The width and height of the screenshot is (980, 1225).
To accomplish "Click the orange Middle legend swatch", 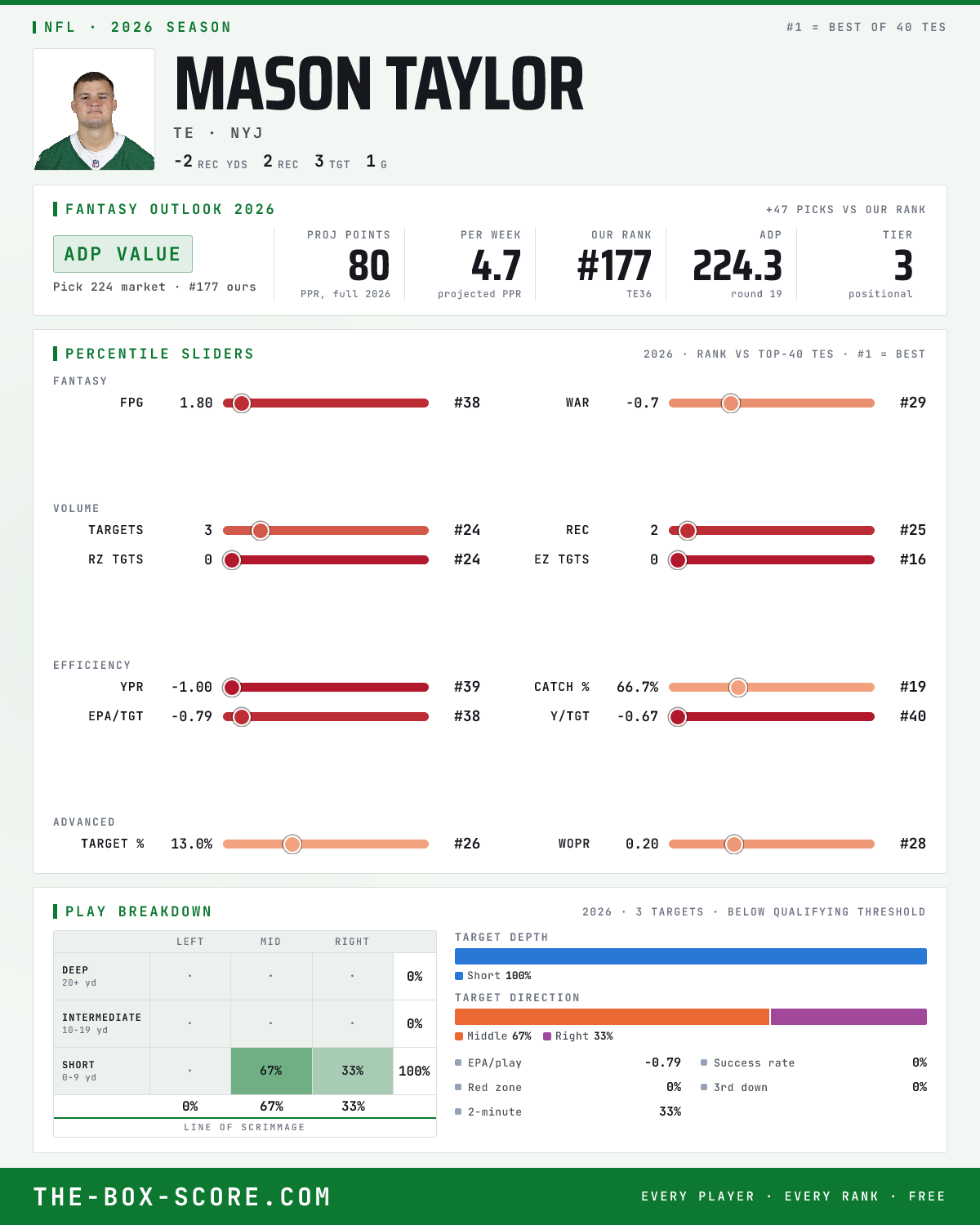I will coord(459,1036).
